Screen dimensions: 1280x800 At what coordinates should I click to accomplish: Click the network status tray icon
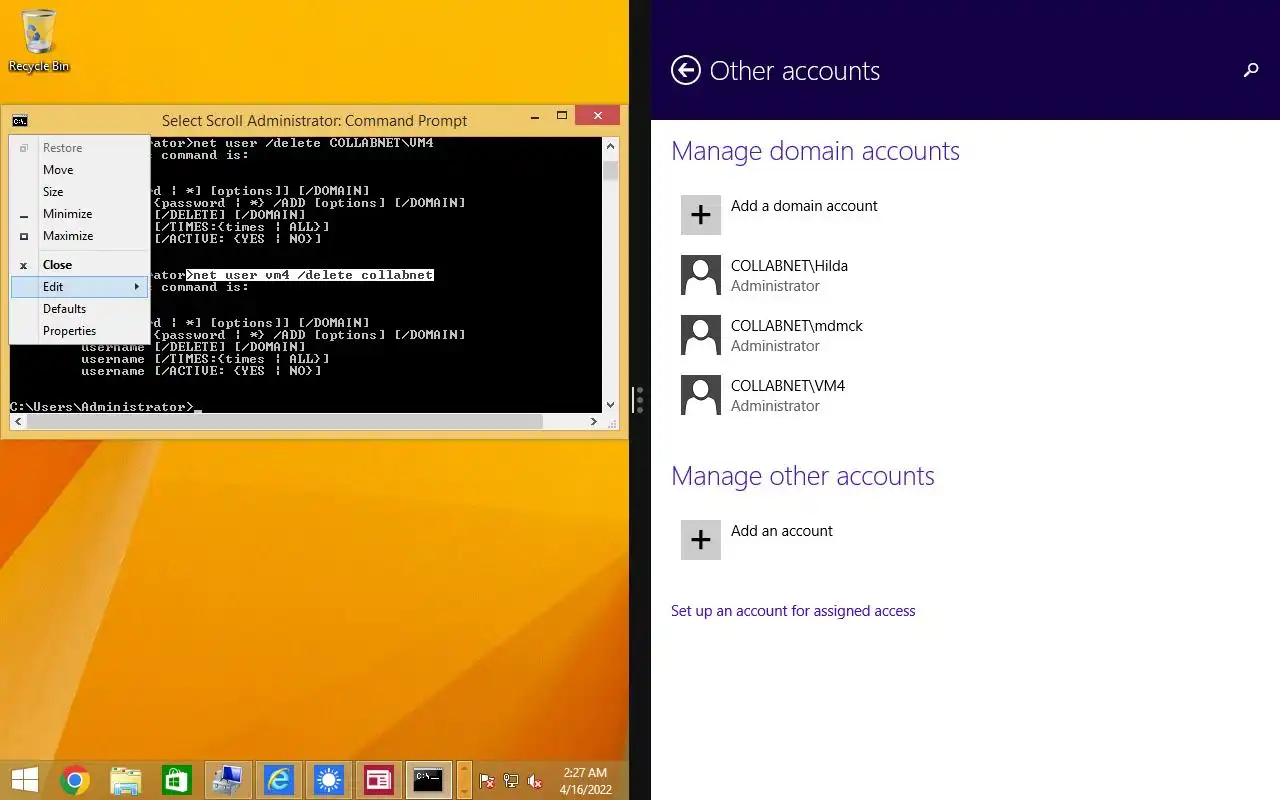(511, 781)
